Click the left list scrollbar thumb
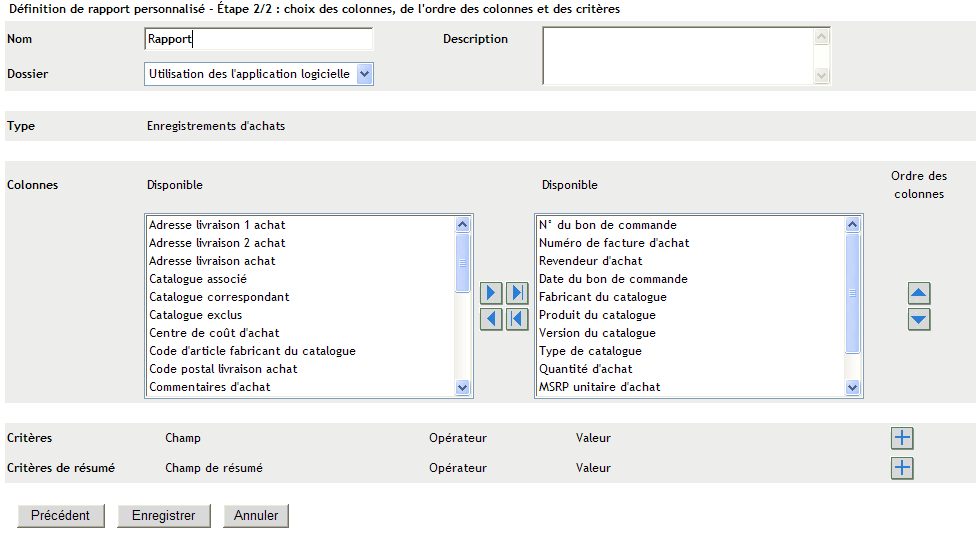 click(462, 262)
